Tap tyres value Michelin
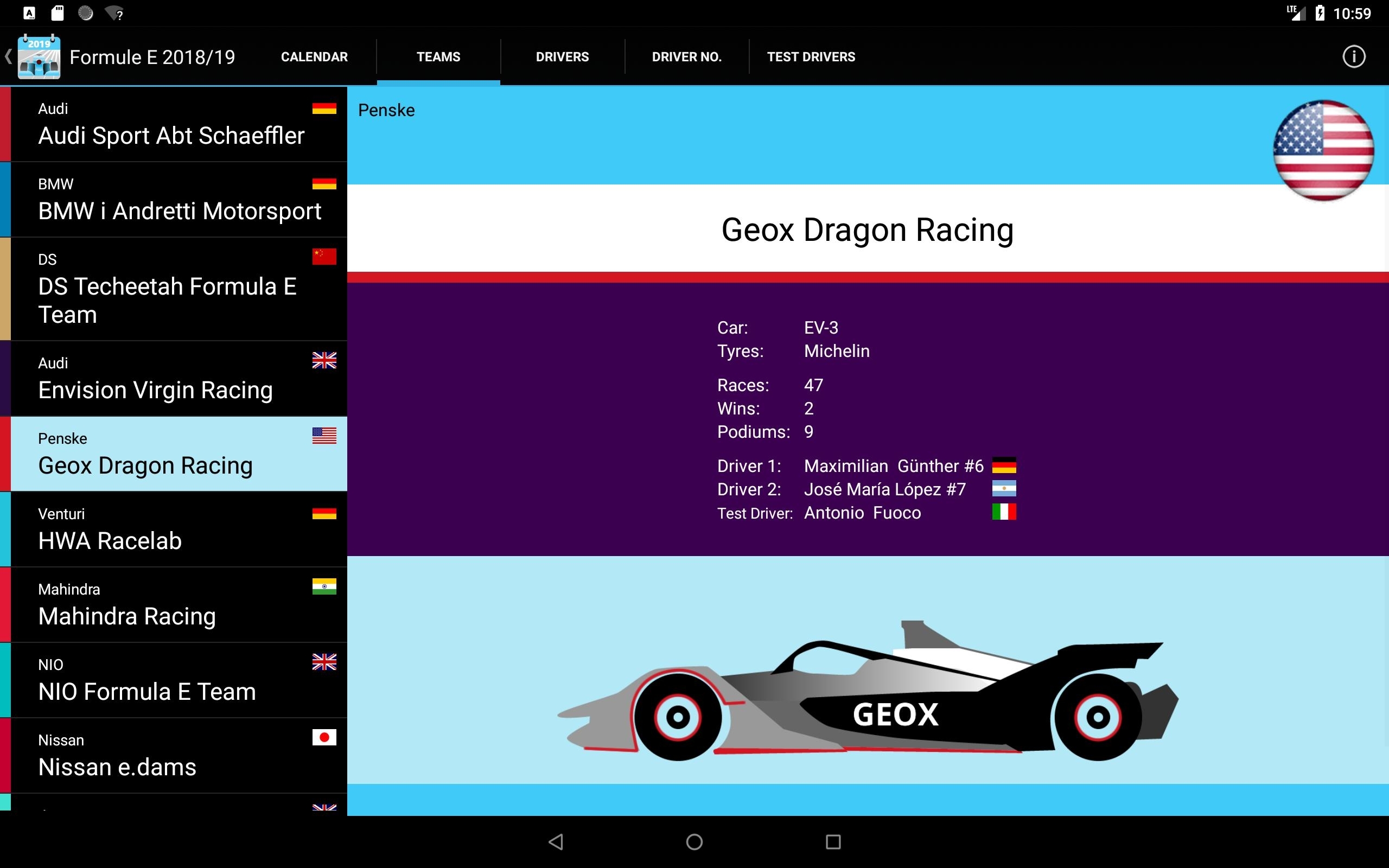 coord(836,351)
